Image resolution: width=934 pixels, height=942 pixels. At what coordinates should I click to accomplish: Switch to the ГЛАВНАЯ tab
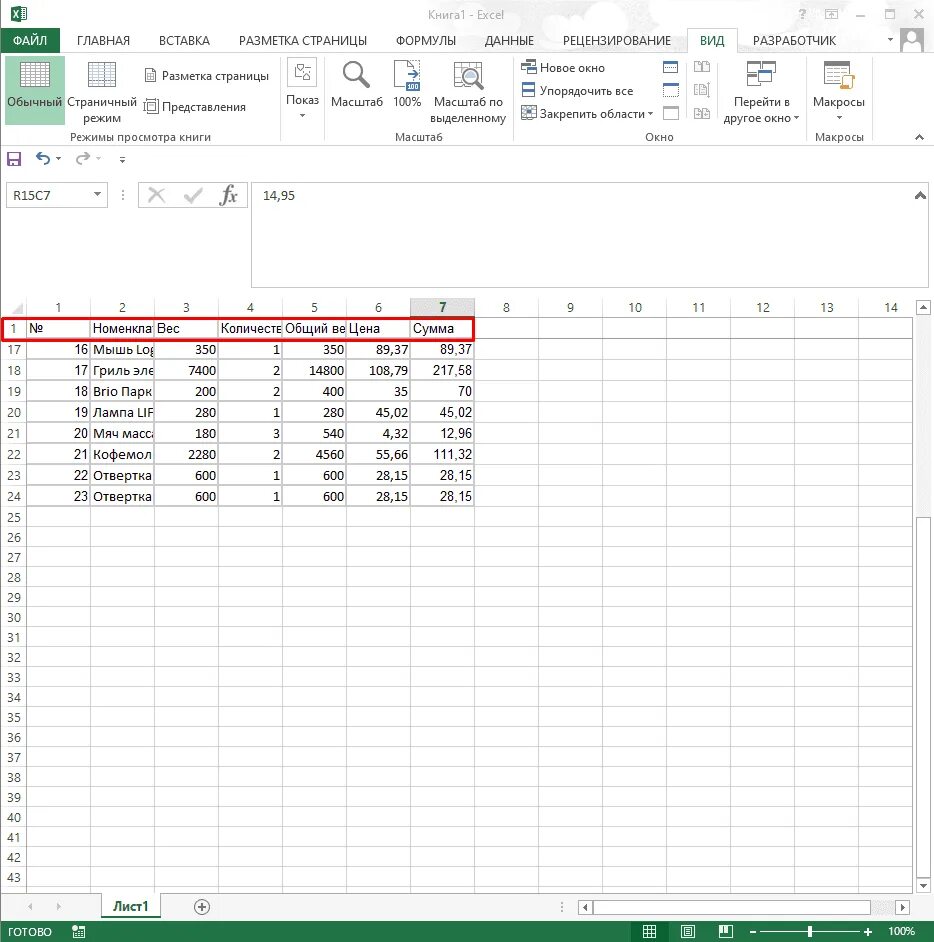(103, 40)
